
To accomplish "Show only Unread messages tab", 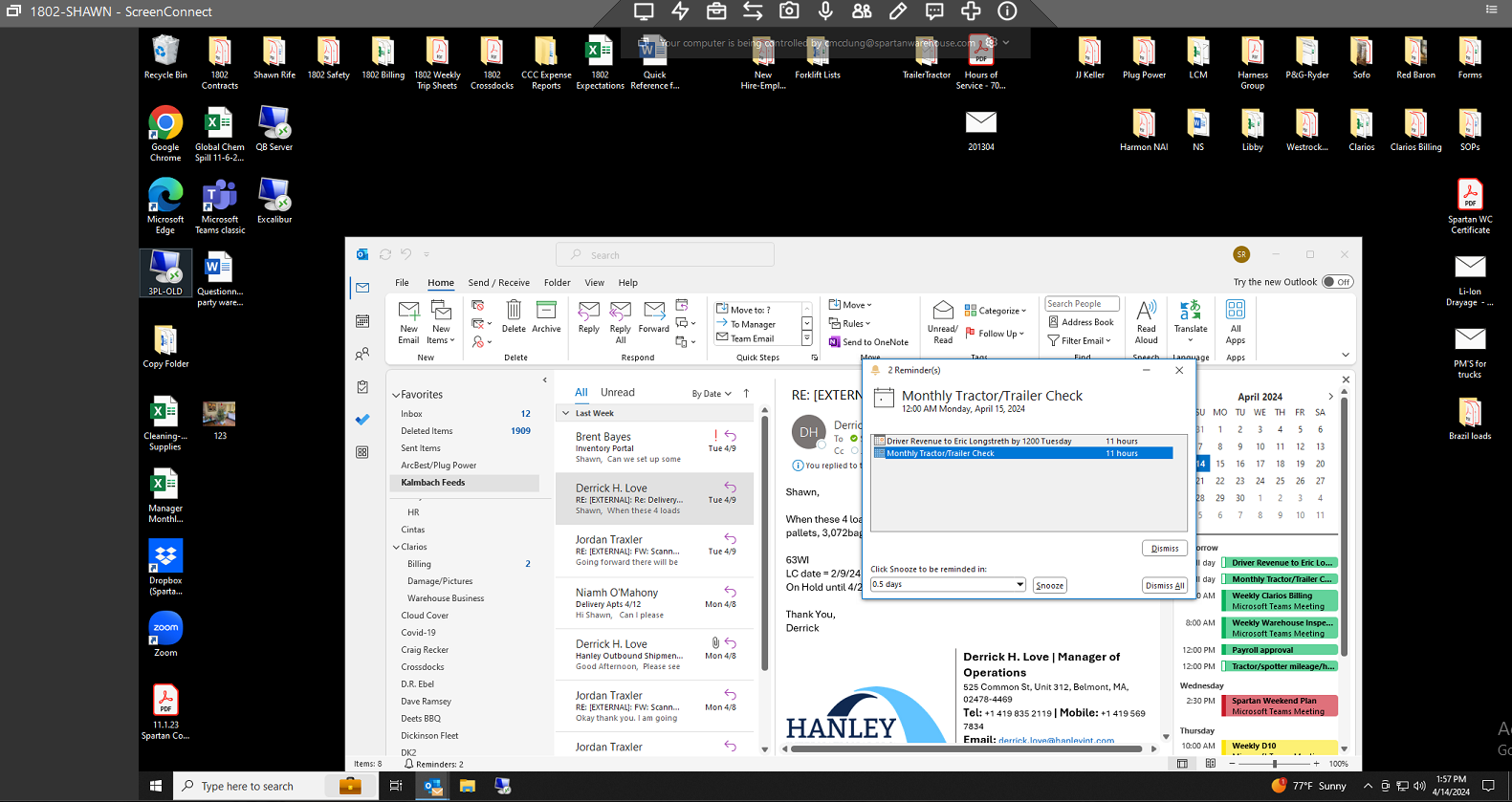I will (x=618, y=393).
